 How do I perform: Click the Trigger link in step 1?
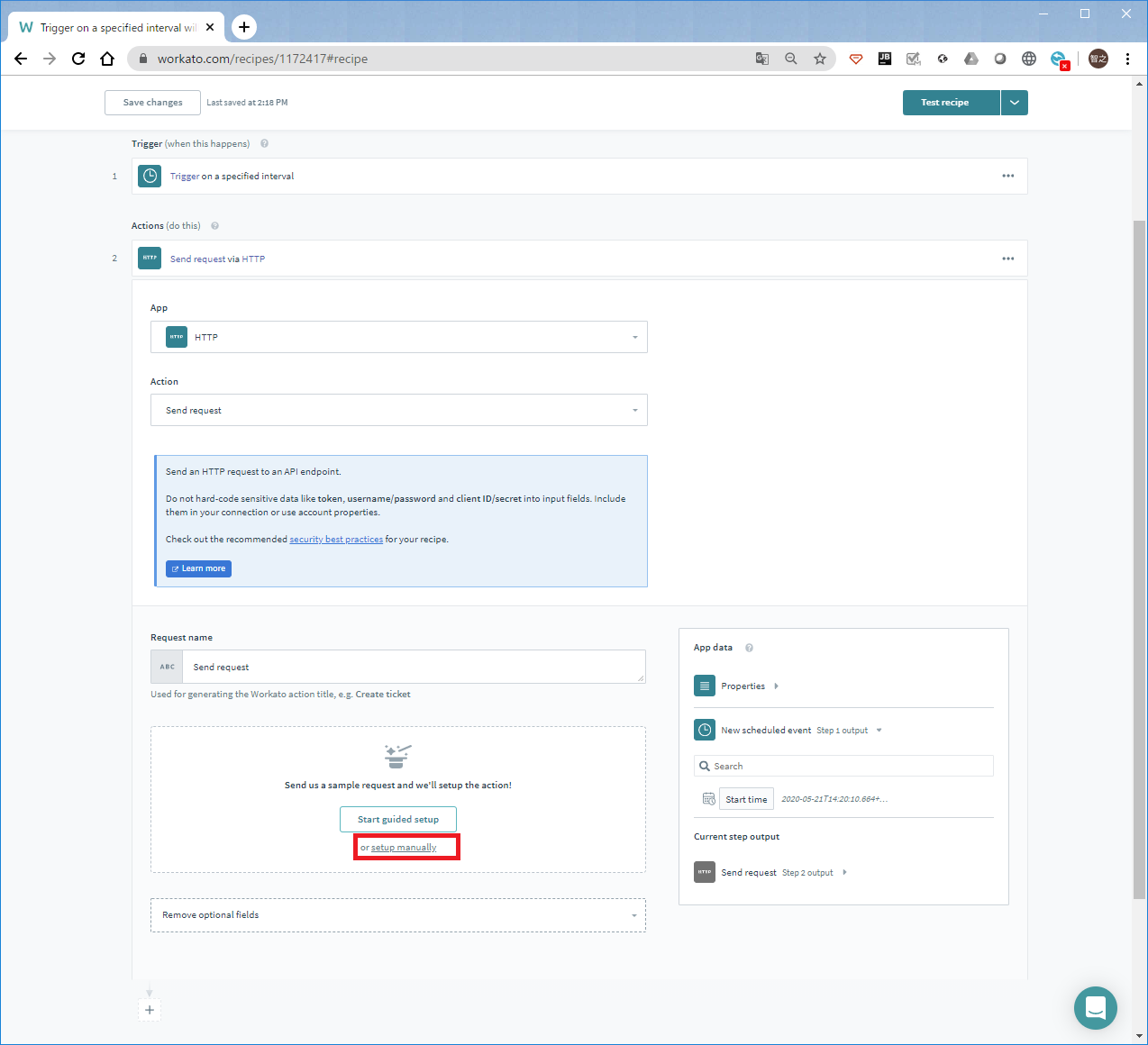click(x=185, y=177)
